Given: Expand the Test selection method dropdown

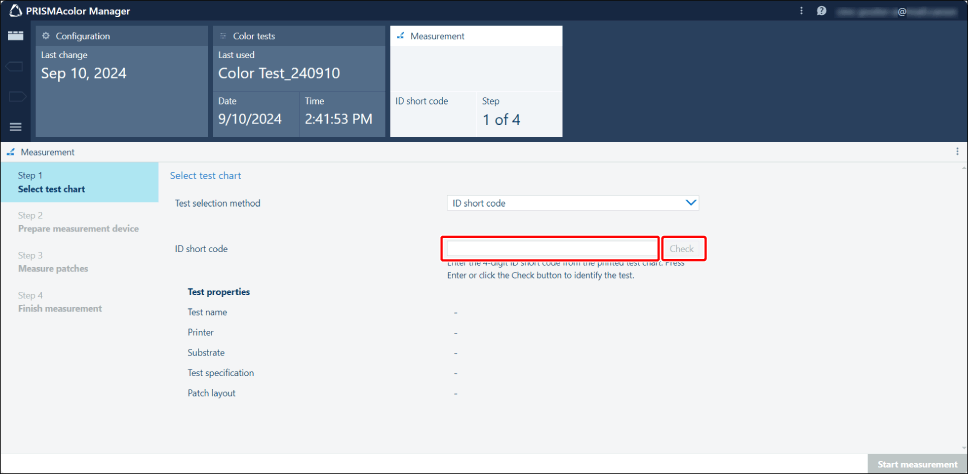Looking at the screenshot, I should pyautogui.click(x=572, y=203).
